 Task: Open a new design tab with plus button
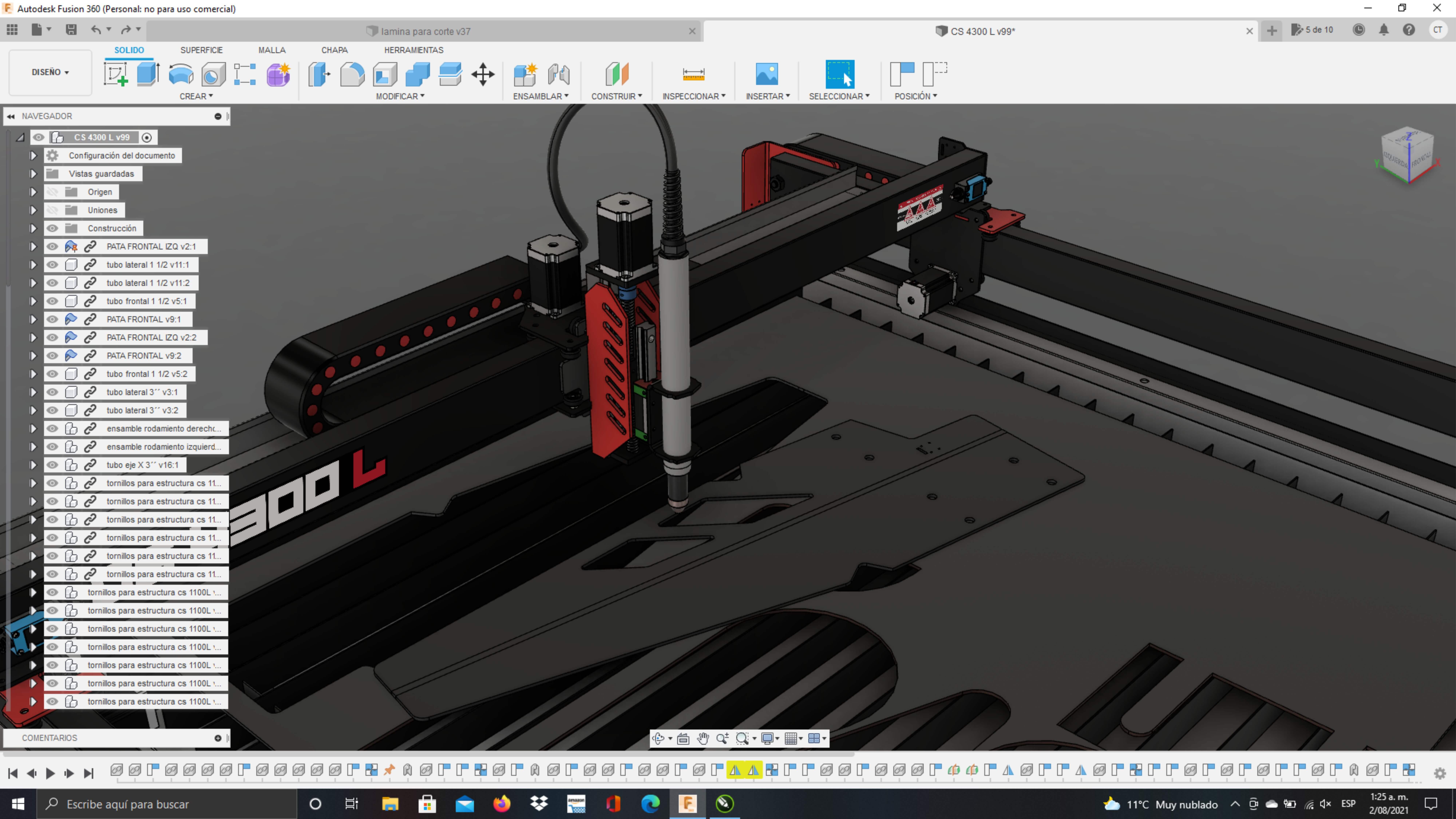pos(1272,31)
